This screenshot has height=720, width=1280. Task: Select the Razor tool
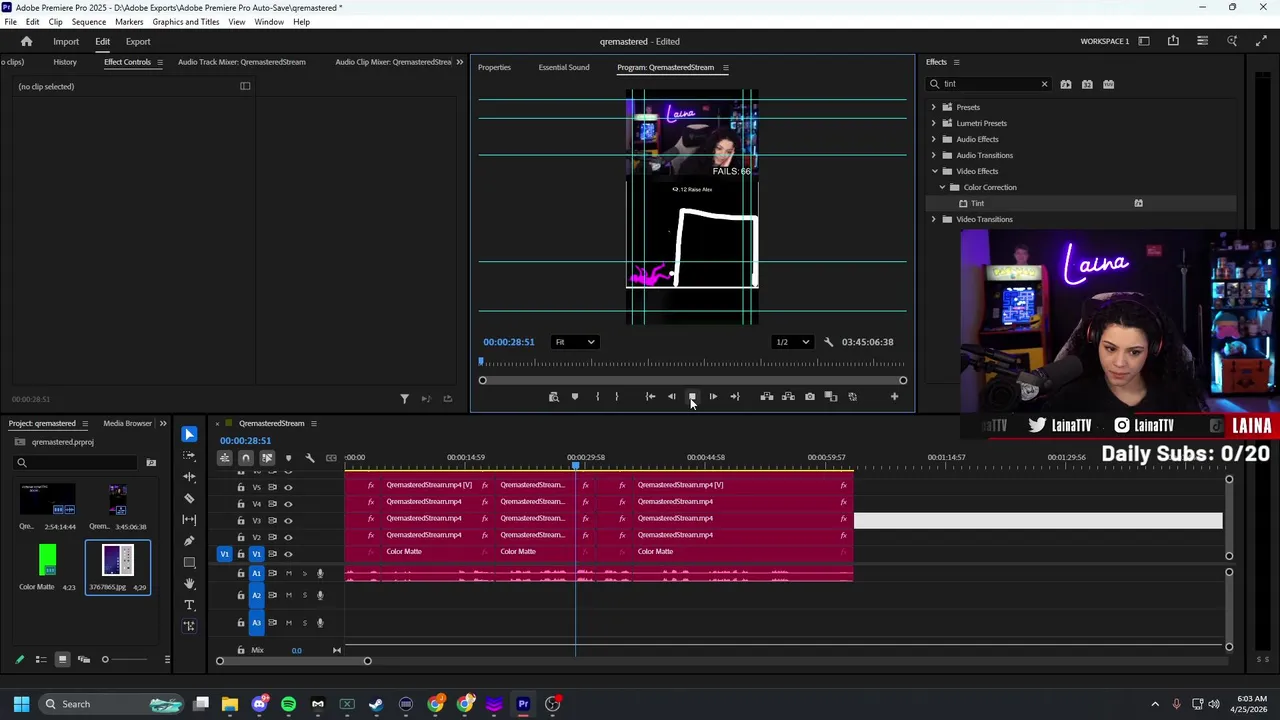[189, 497]
